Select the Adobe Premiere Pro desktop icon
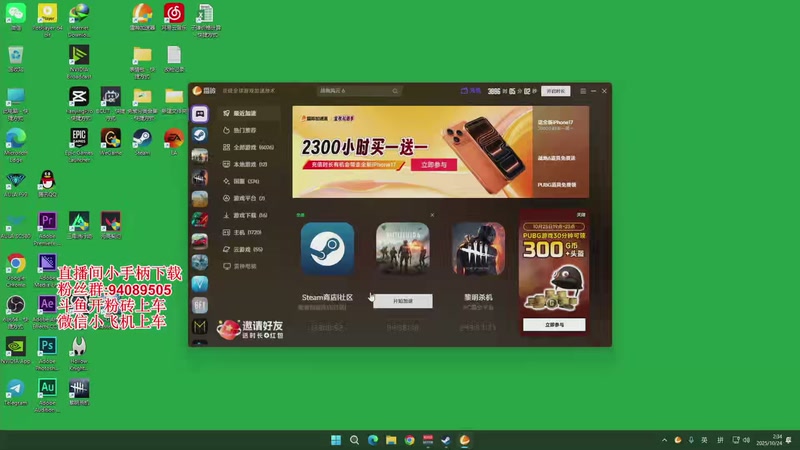 [47, 229]
